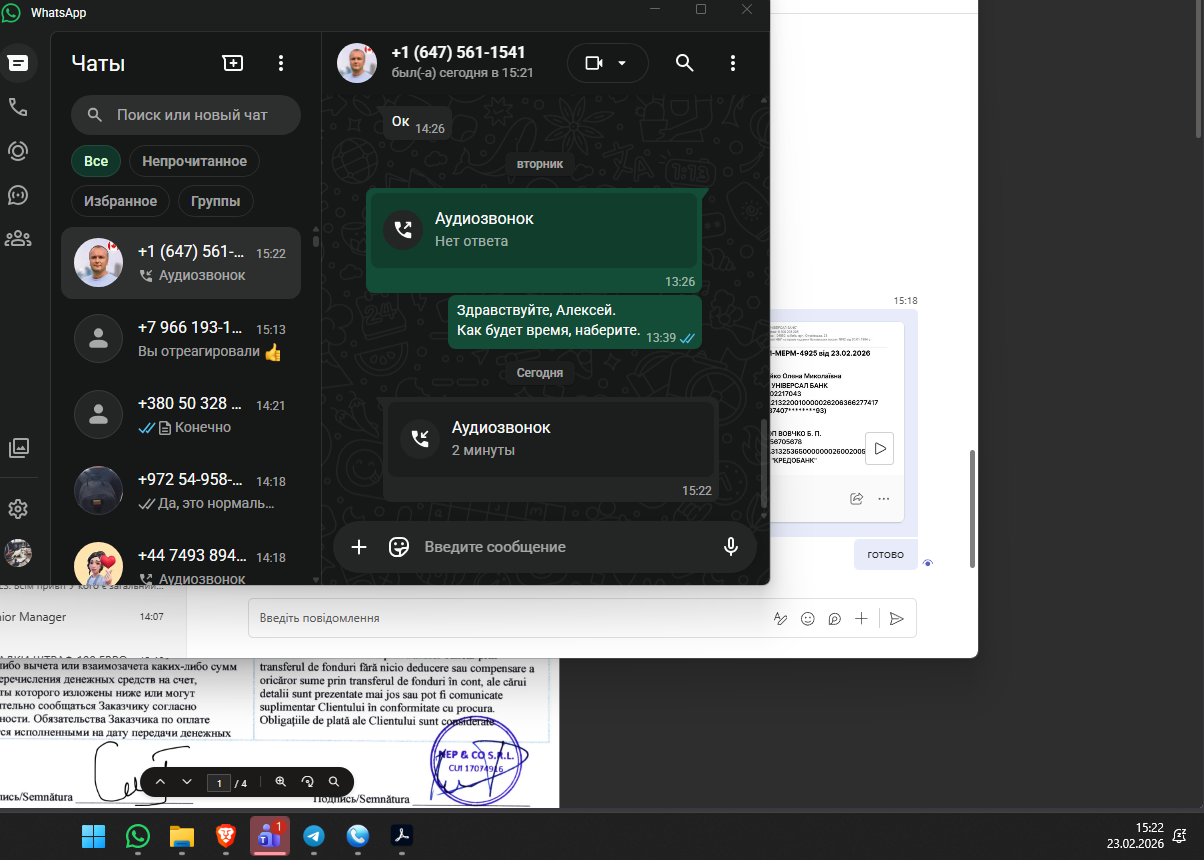
Task: Click the Teams message input 'Введіть повідомлення'
Action: [x=510, y=618]
